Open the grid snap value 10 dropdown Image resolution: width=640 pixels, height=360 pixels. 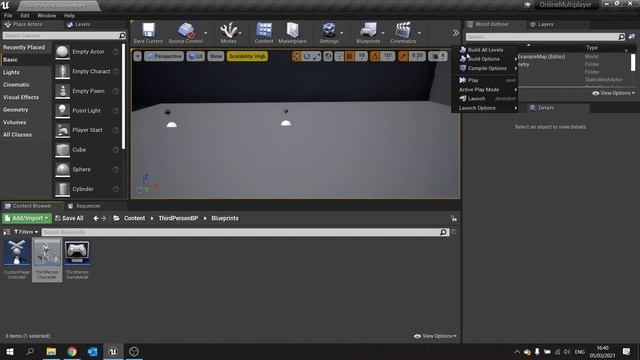[x=361, y=56]
